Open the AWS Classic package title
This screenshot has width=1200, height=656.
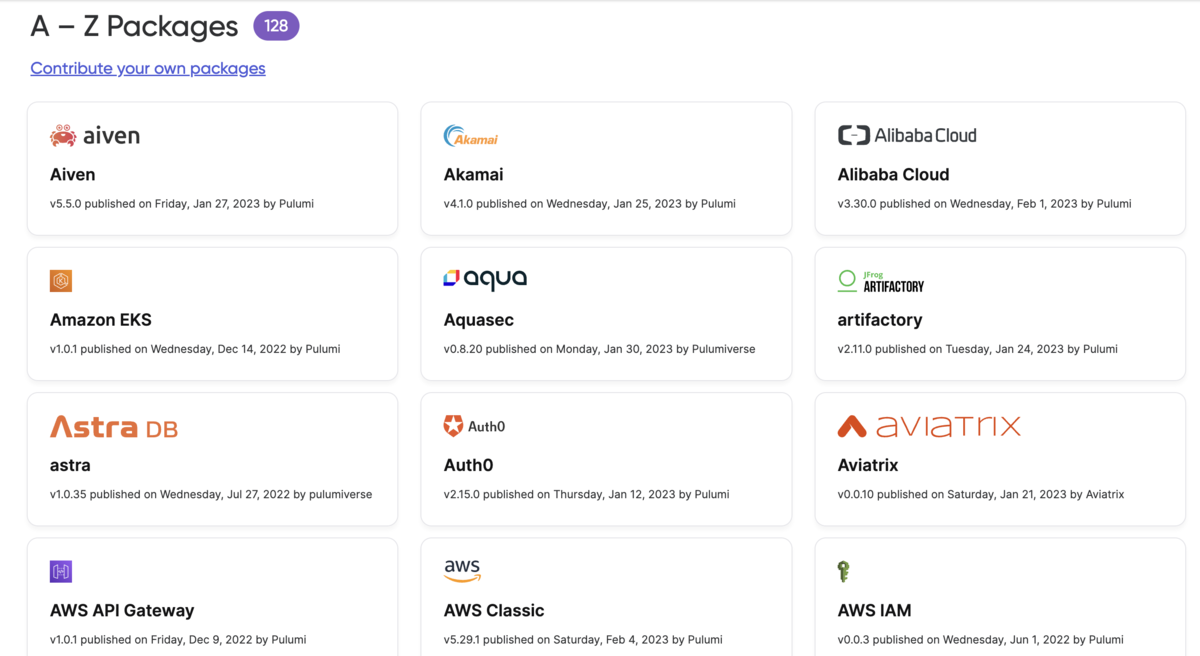pos(494,610)
